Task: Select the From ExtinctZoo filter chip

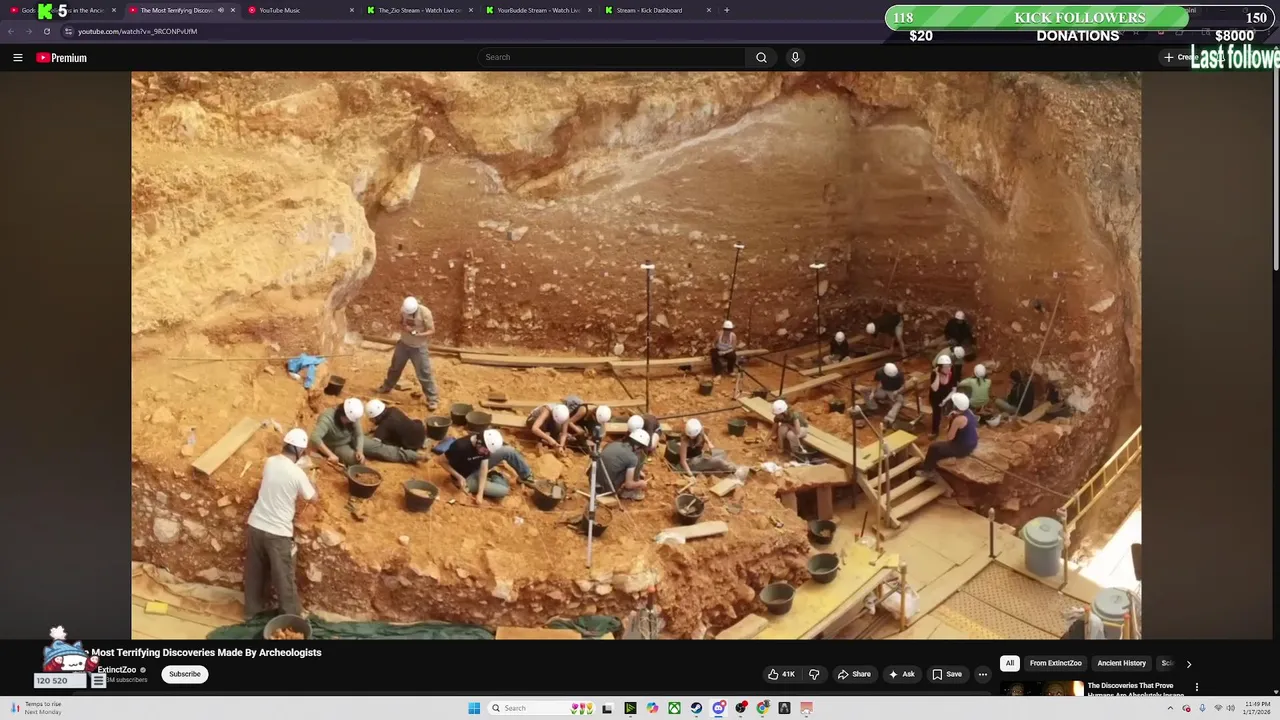Action: tap(1056, 663)
